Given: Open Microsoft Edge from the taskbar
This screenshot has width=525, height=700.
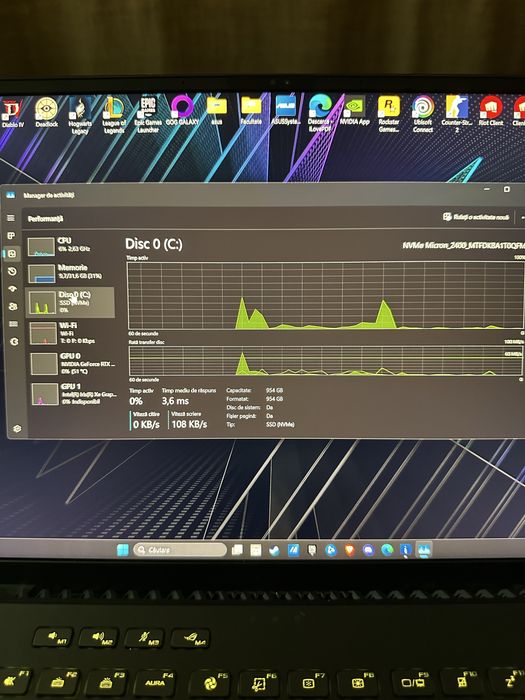Looking at the screenshot, I should [387, 550].
